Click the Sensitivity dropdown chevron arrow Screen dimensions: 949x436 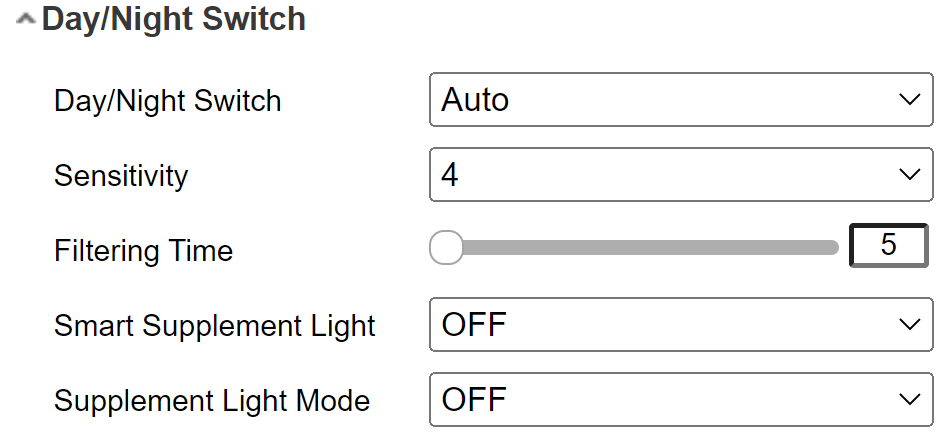pyautogui.click(x=909, y=175)
